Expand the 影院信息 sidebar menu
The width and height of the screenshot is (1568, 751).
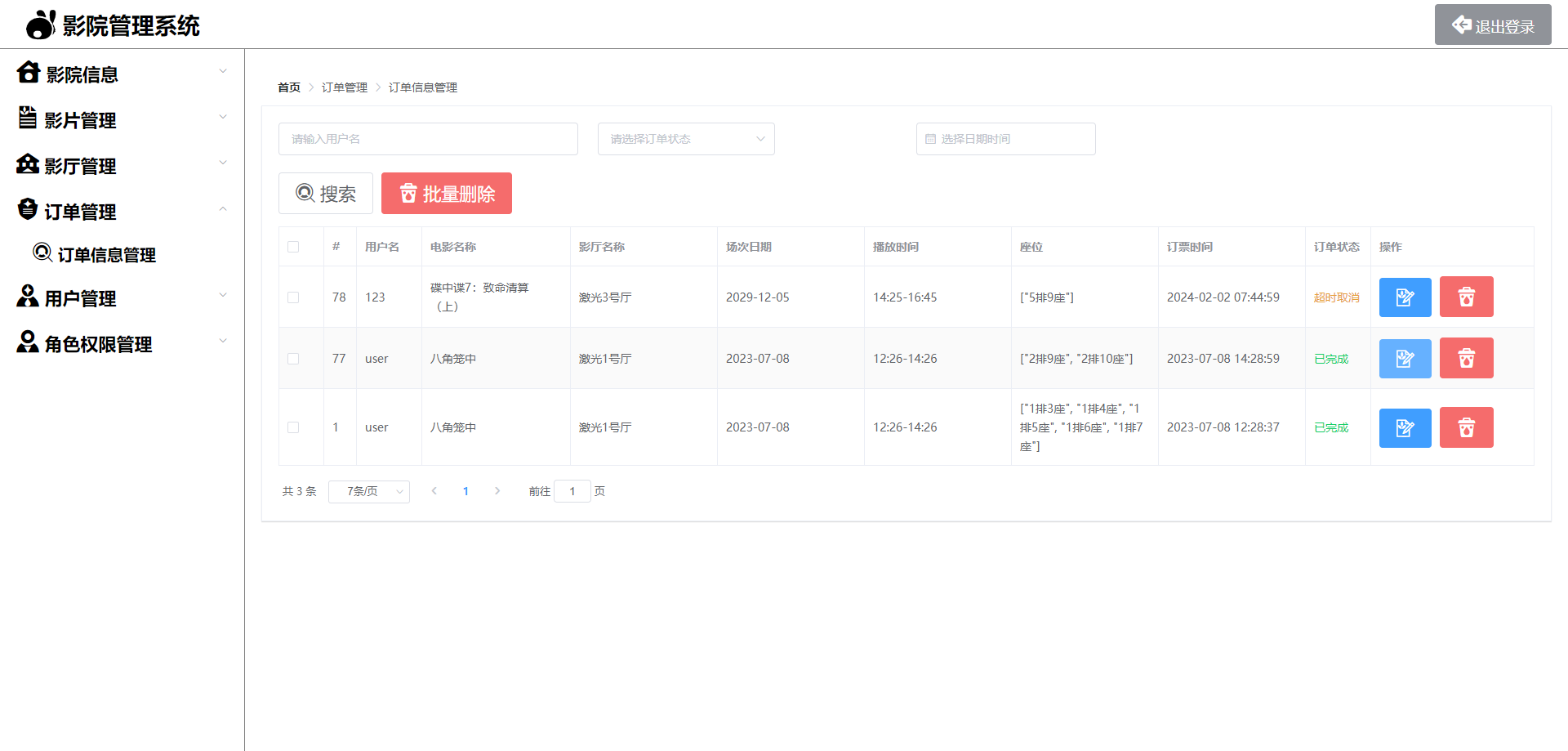tap(122, 74)
